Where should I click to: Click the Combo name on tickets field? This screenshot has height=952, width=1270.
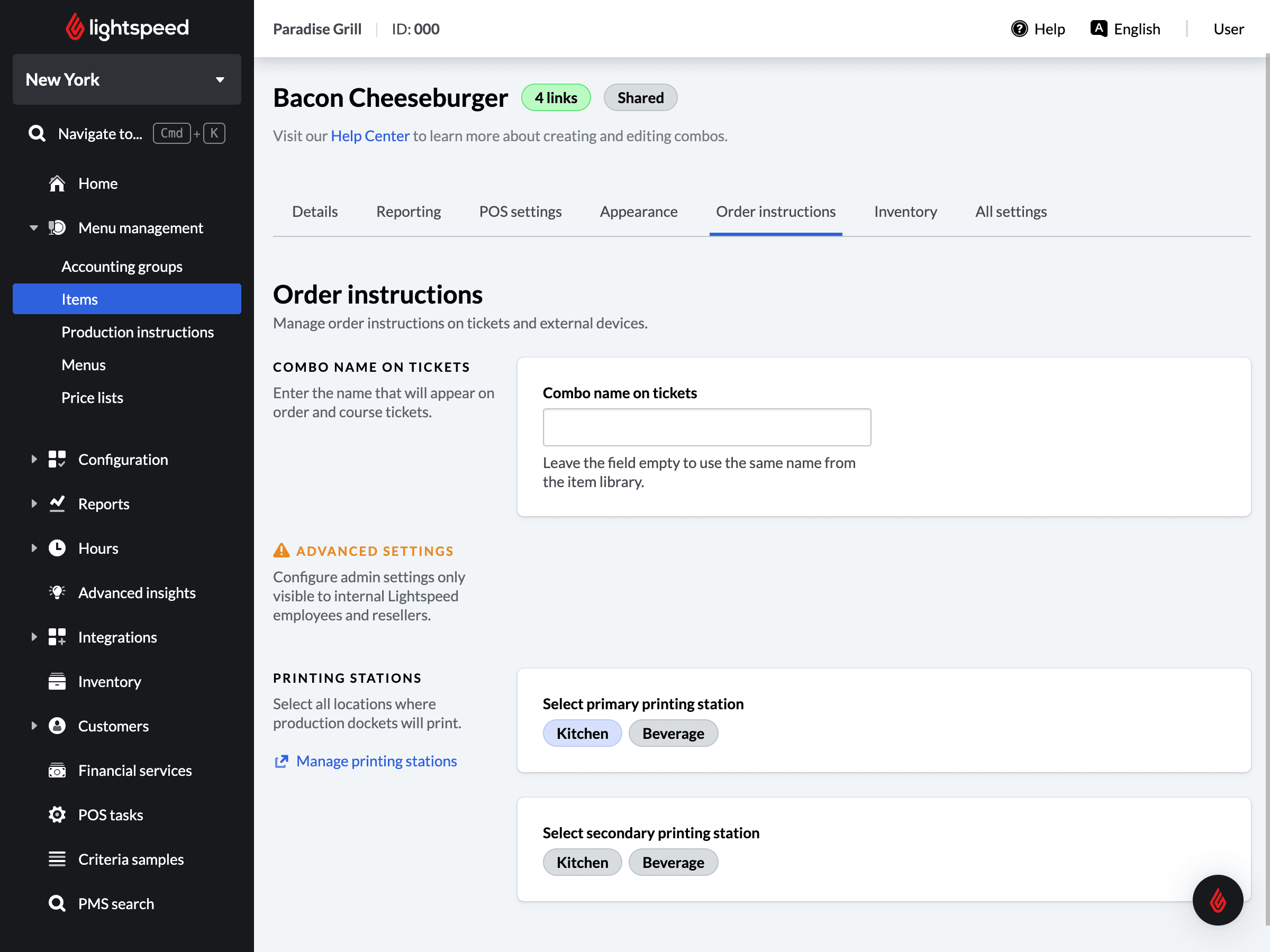[x=706, y=427]
